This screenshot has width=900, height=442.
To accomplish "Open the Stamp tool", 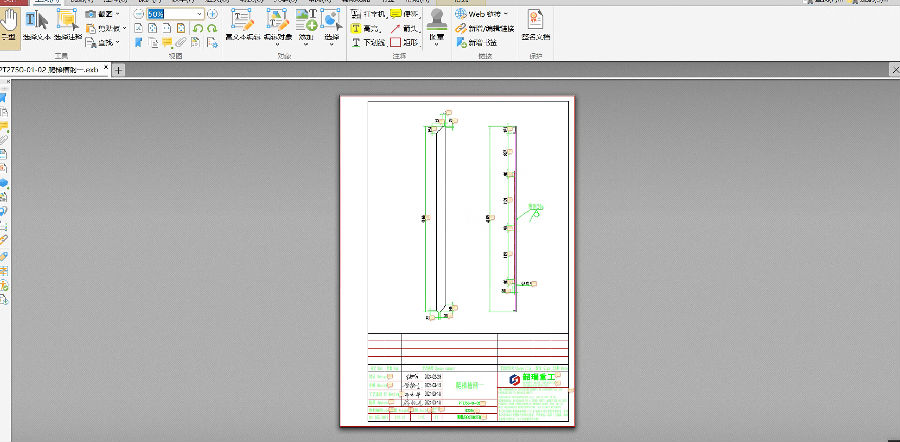I will point(436,20).
